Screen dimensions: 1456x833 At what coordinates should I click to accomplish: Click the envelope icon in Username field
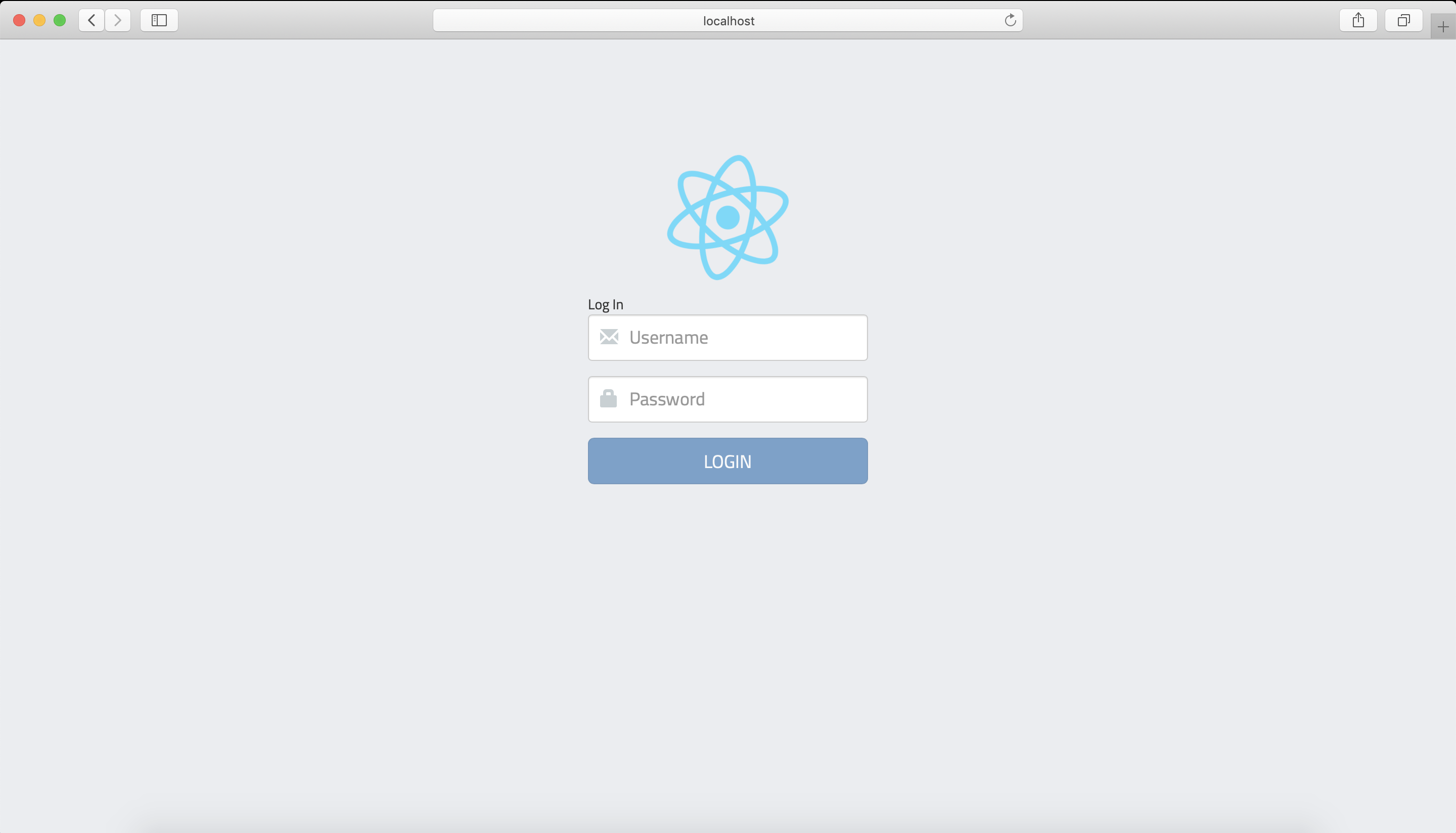point(609,337)
